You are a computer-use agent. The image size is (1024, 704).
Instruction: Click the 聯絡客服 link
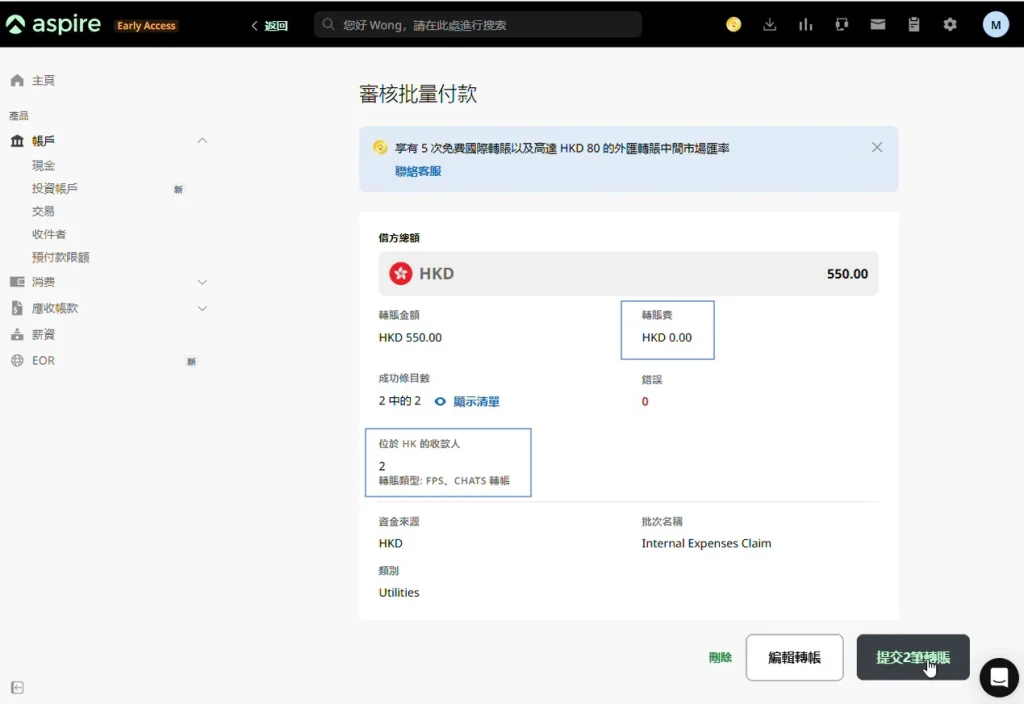coord(418,171)
